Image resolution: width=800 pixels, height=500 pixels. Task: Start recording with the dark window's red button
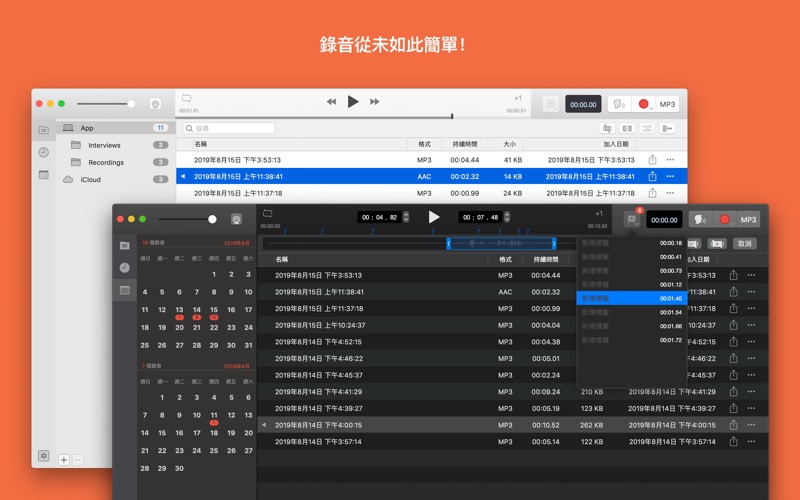click(x=725, y=219)
